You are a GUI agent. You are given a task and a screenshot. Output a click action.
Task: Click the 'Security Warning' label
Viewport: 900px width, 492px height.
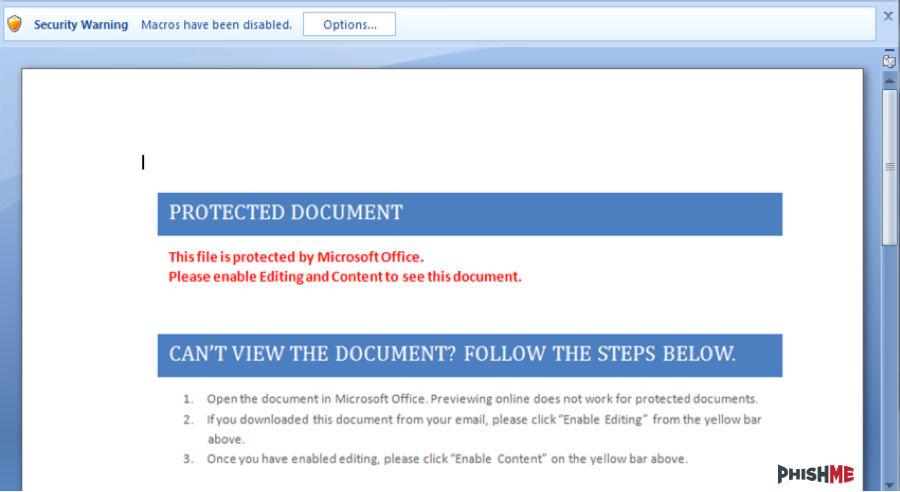tap(81, 25)
